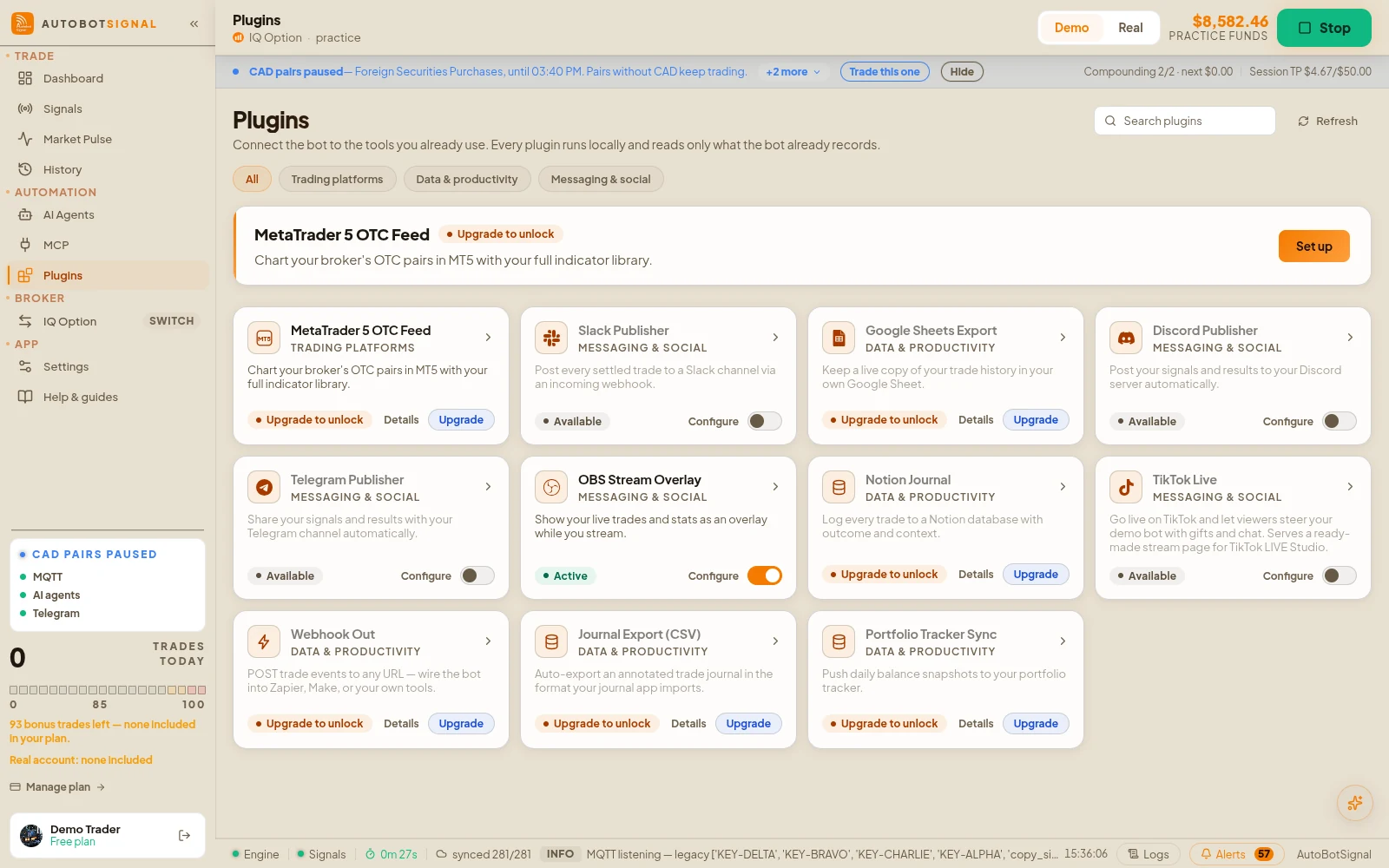The height and width of the screenshot is (868, 1389).
Task: Click the Set up button for MetaTrader 5
Action: [1313, 247]
